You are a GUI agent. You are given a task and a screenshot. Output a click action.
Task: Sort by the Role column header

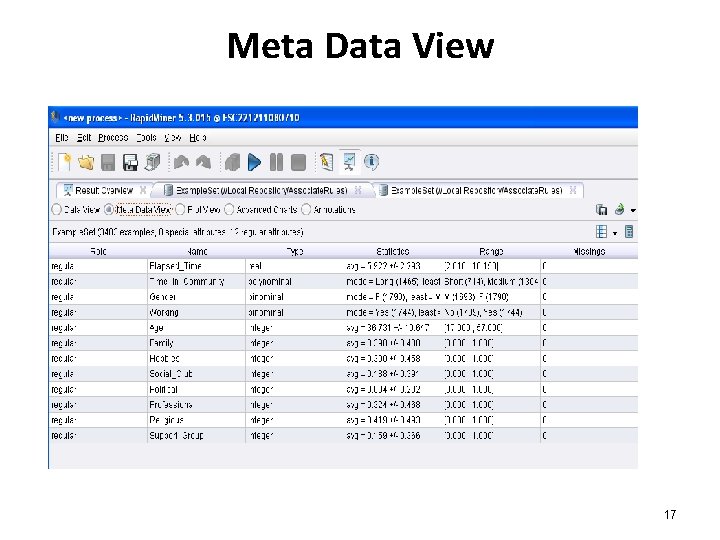[x=98, y=252]
